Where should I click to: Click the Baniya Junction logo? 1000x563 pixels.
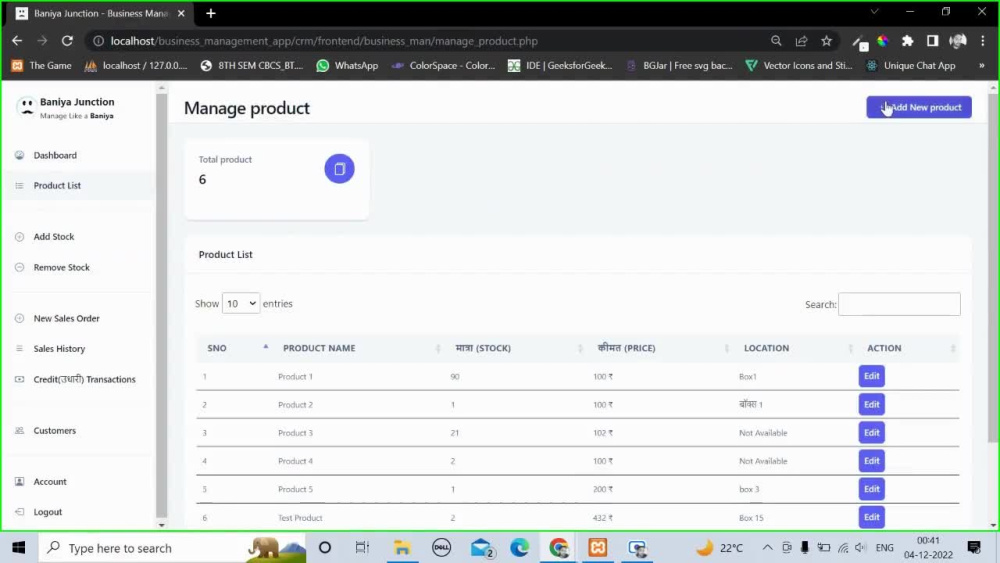pos(26,106)
